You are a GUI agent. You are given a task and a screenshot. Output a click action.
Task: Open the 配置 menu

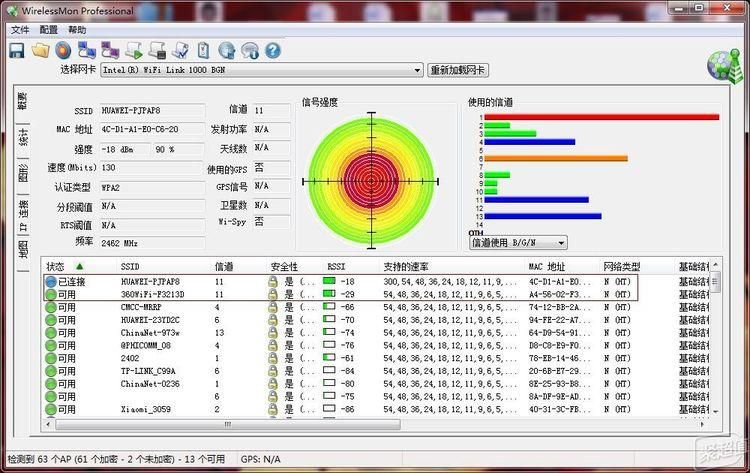tap(48, 30)
